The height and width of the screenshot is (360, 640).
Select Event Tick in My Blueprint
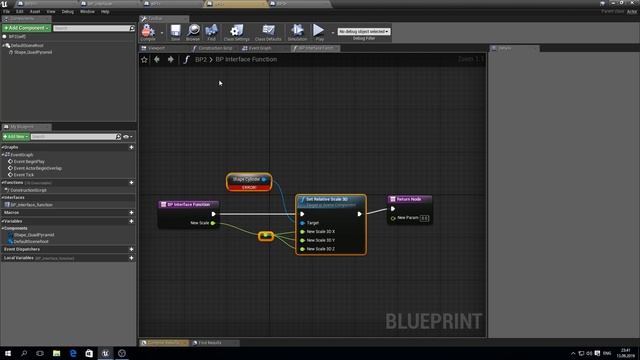tap(24, 175)
